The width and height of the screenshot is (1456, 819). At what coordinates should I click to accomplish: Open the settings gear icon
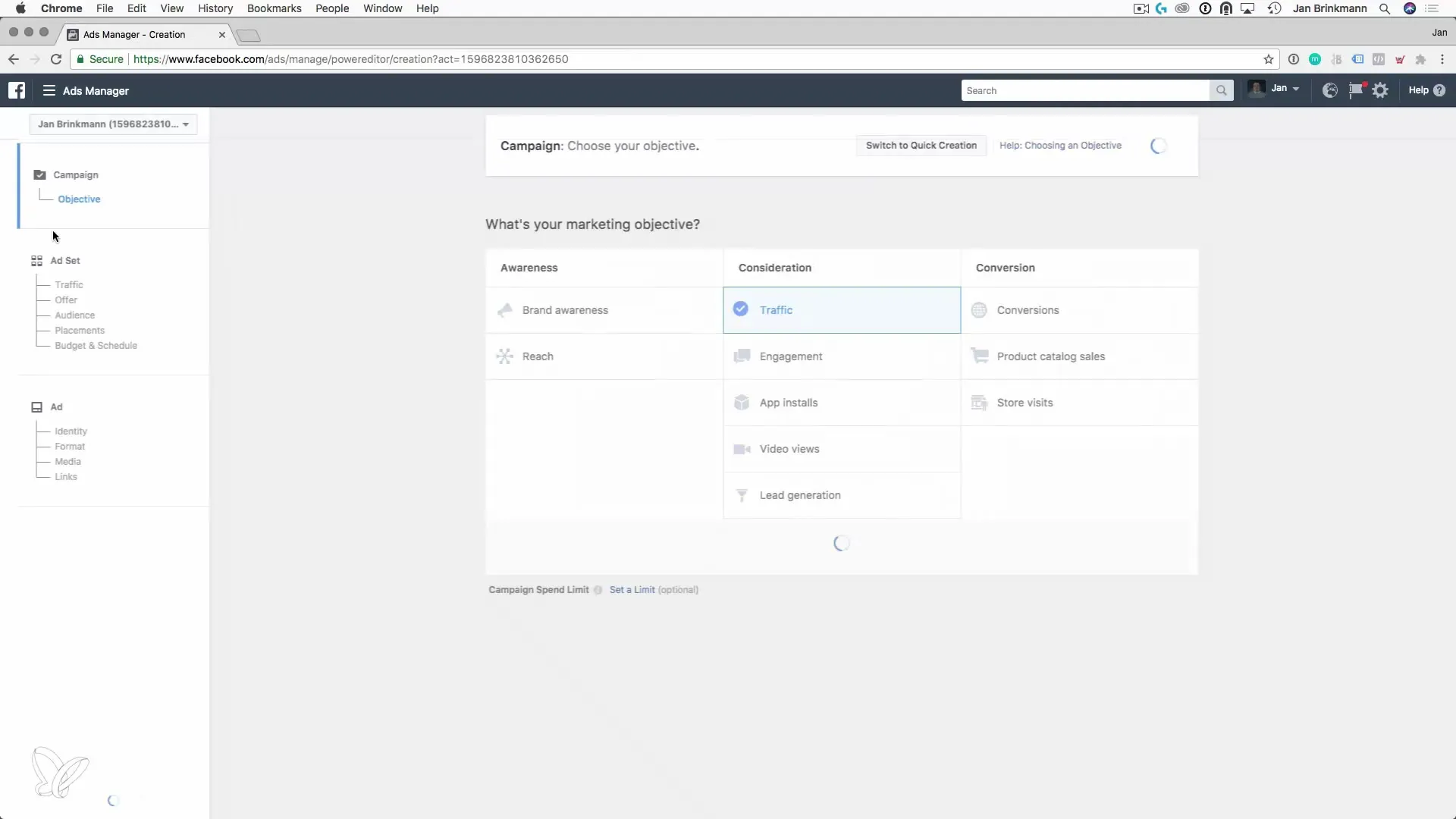1380,90
